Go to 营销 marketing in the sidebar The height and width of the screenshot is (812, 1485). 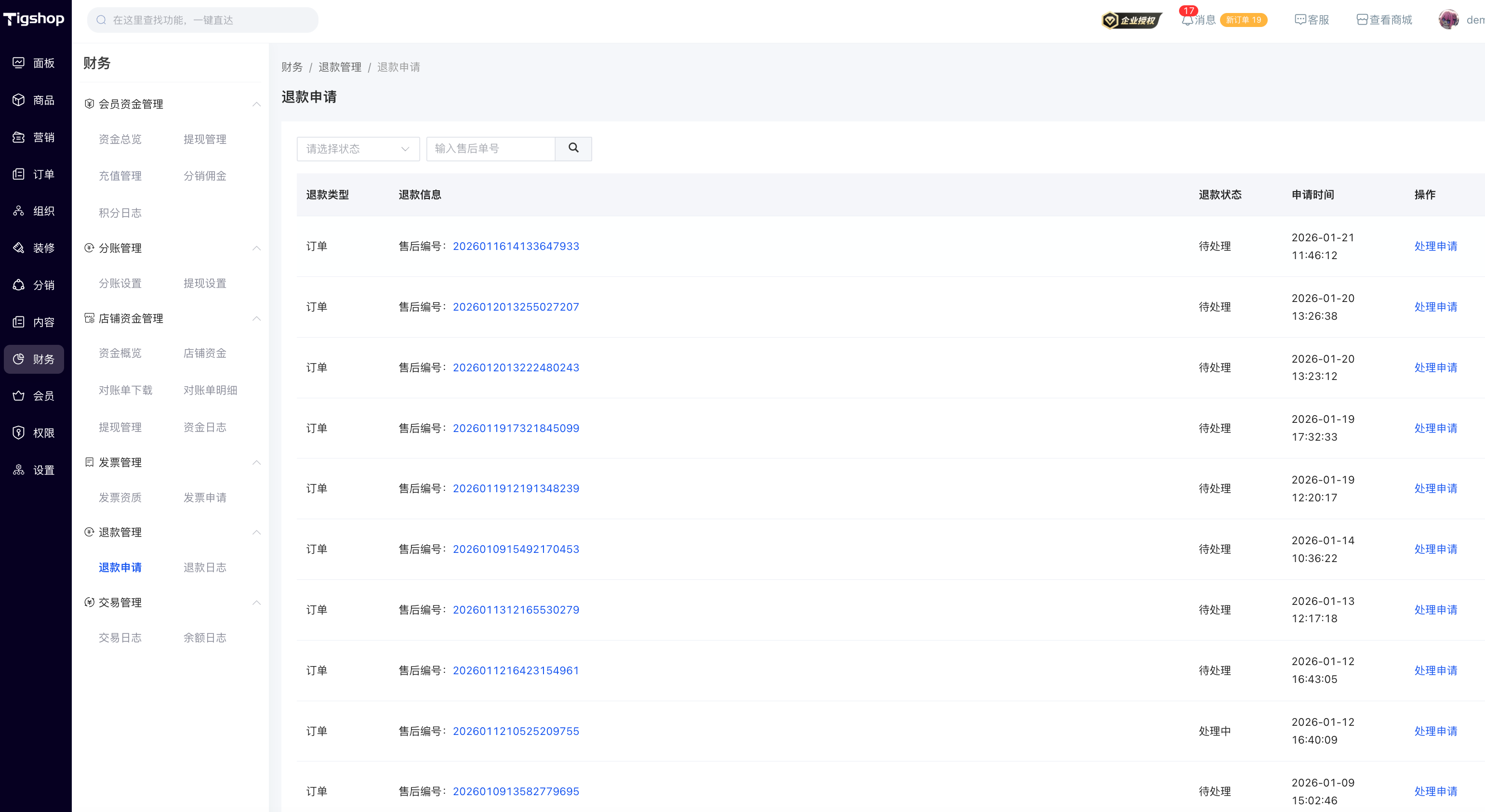tap(19, 137)
